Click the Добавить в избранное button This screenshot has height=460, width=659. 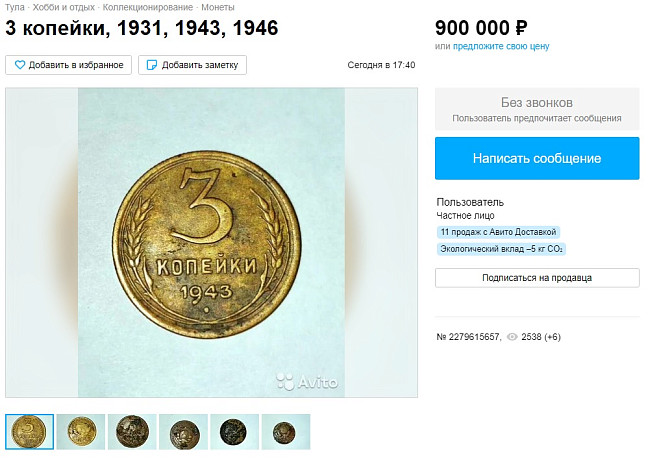(x=69, y=65)
